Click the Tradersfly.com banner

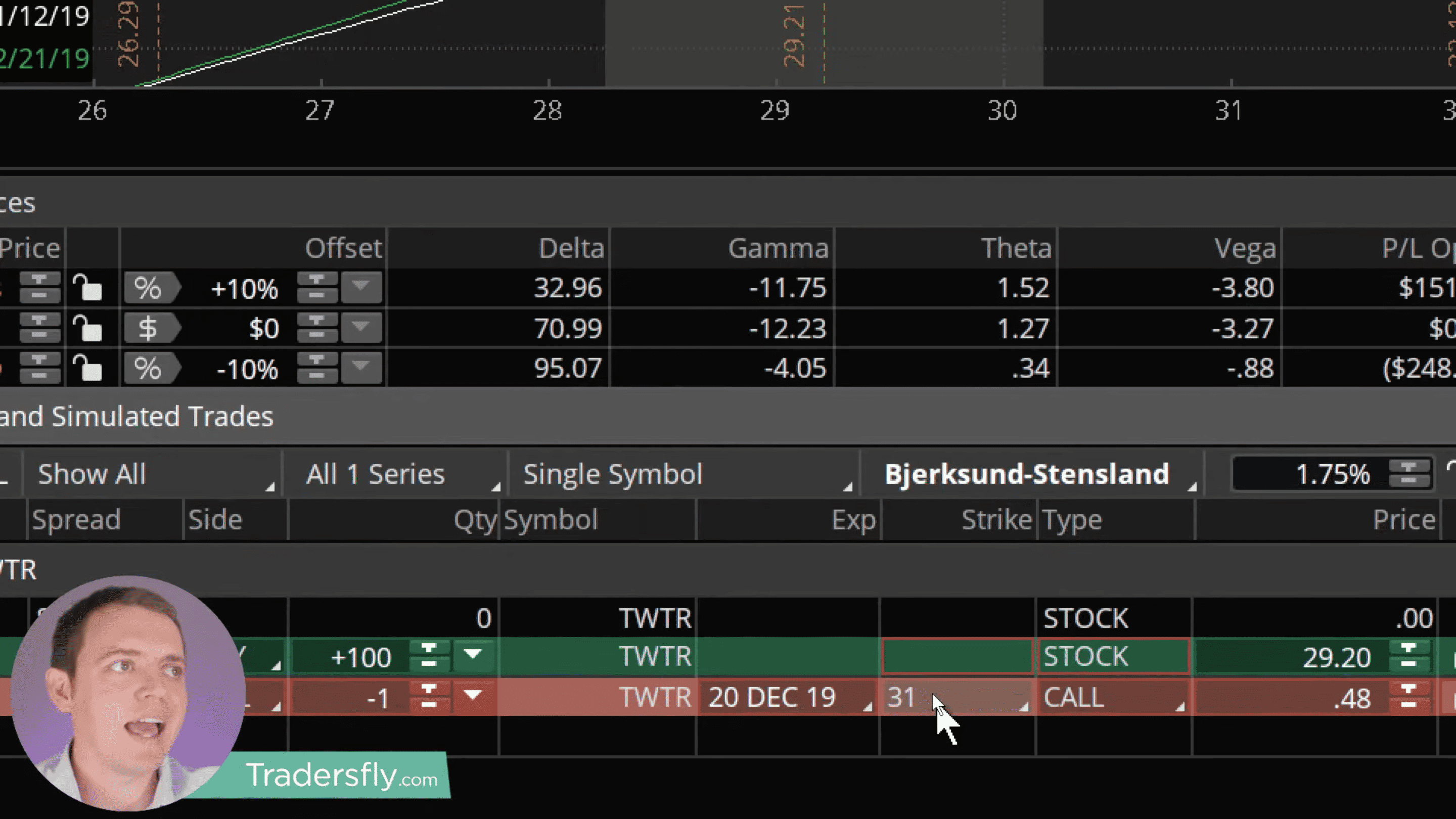[x=341, y=775]
